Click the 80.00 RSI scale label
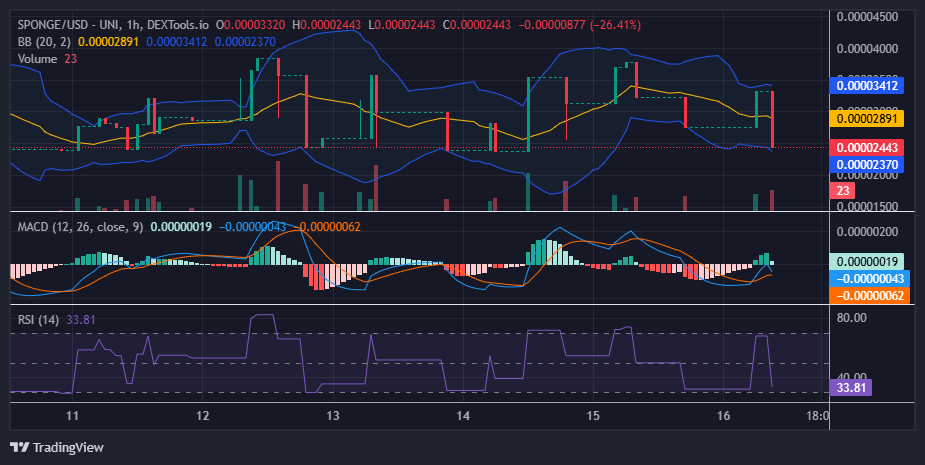 [851, 317]
